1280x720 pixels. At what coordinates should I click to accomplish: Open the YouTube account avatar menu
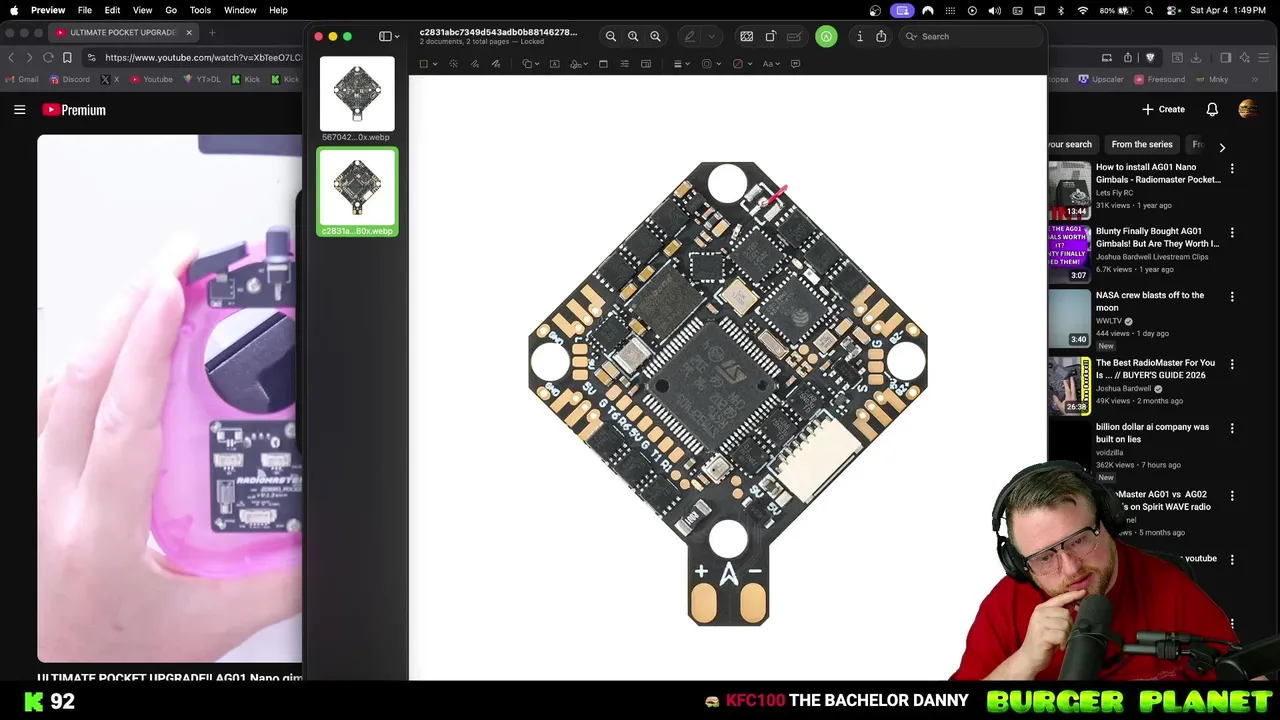1247,109
